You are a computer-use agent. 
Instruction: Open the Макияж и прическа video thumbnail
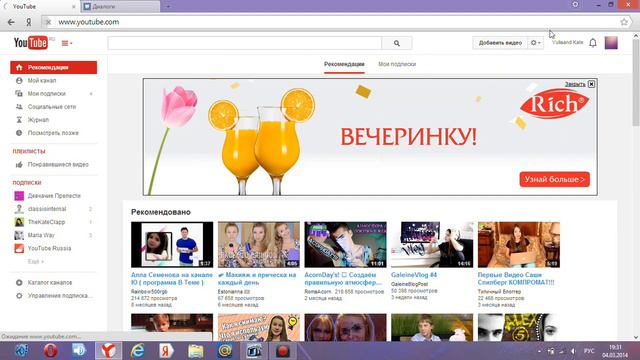[259, 244]
